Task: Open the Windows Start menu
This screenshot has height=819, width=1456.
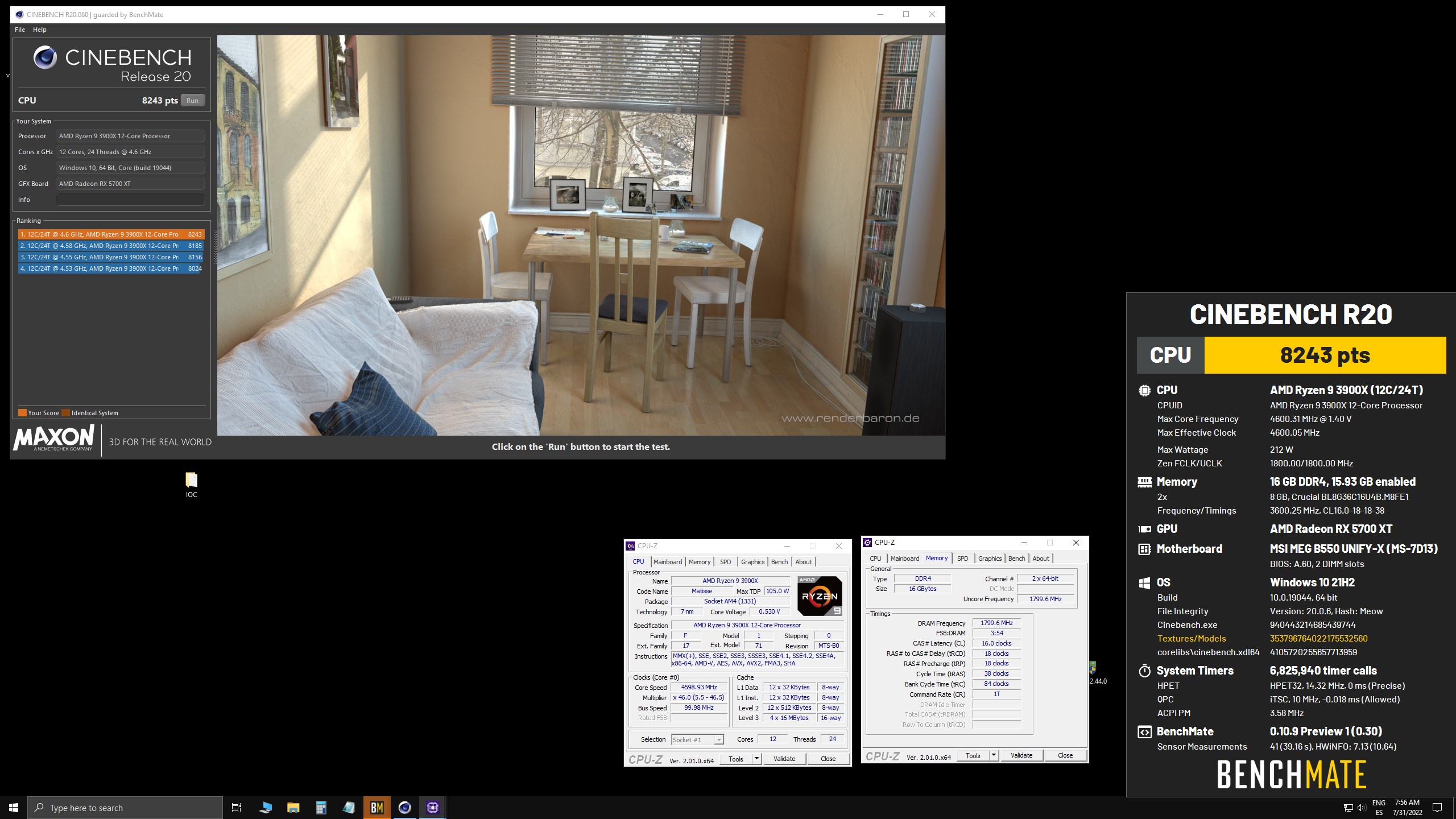Action: tap(14, 808)
